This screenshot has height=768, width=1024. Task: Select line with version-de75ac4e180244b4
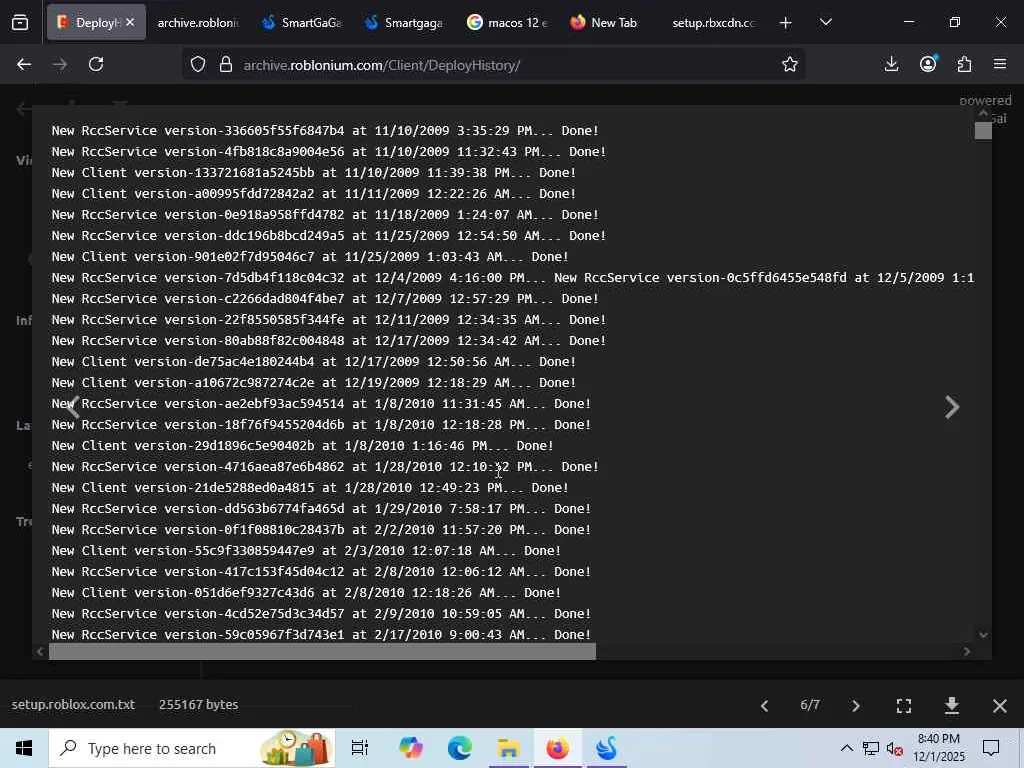[313, 362]
